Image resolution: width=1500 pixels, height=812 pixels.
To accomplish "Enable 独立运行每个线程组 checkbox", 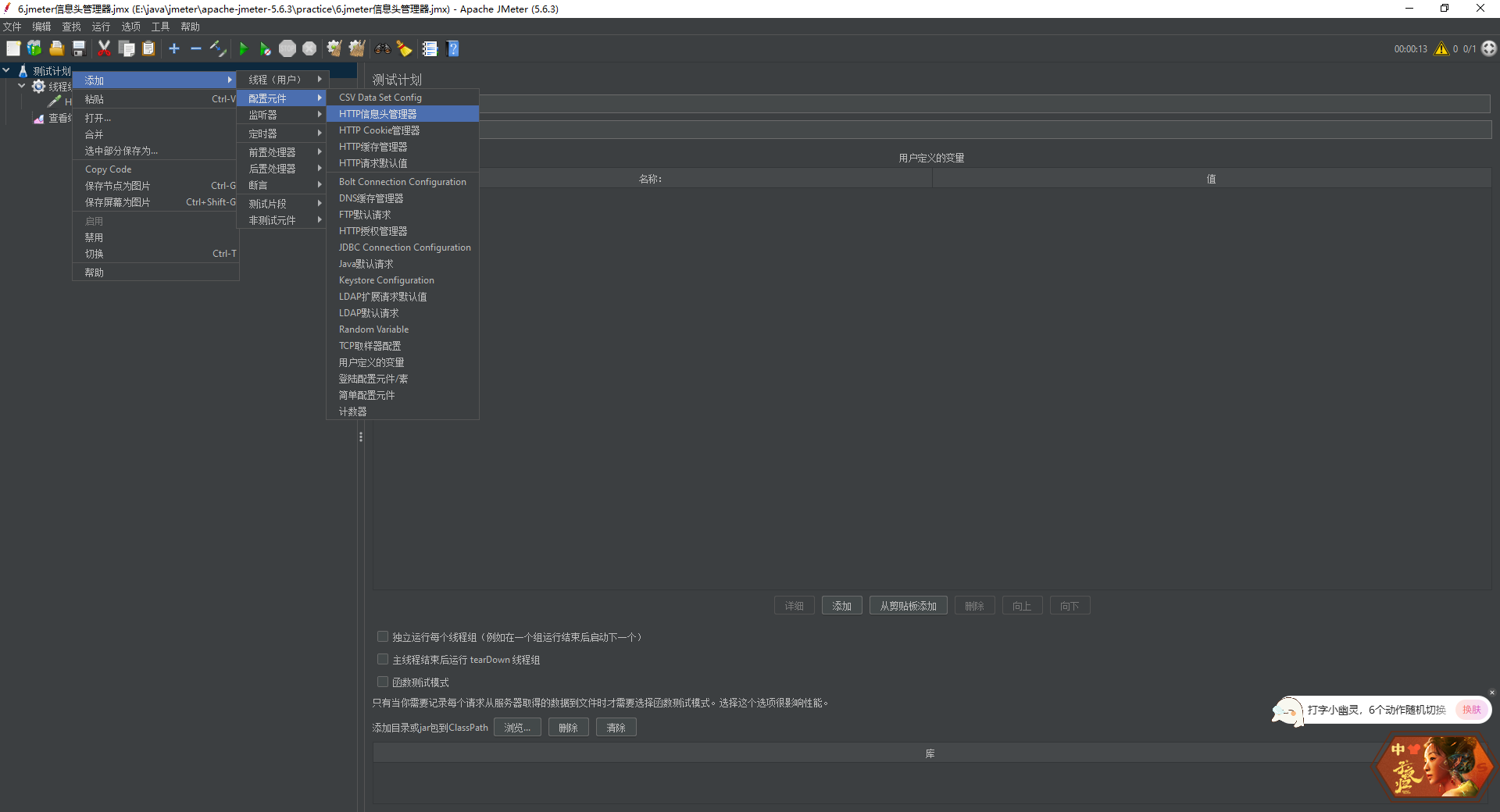I will pyautogui.click(x=383, y=637).
